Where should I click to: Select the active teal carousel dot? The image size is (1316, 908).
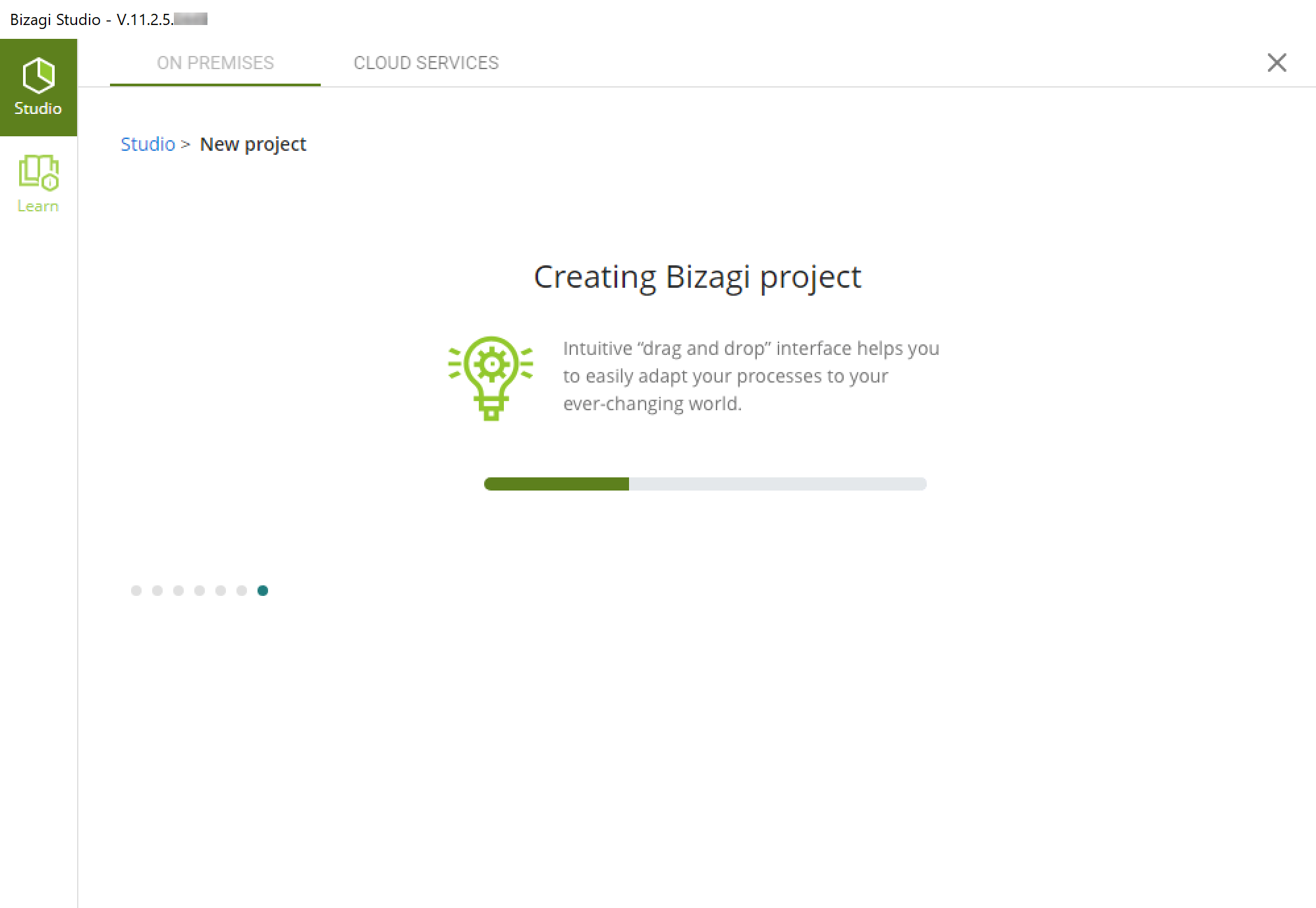263,591
